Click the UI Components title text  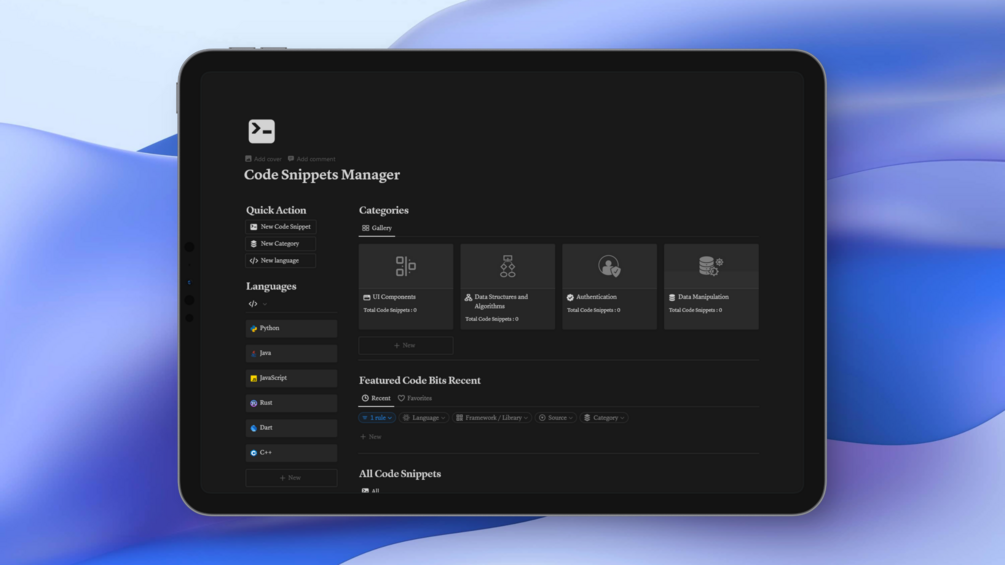coord(394,297)
